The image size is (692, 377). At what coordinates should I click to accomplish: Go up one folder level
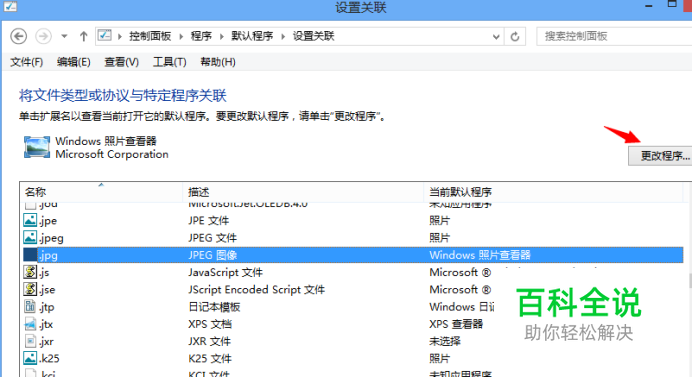click(83, 36)
